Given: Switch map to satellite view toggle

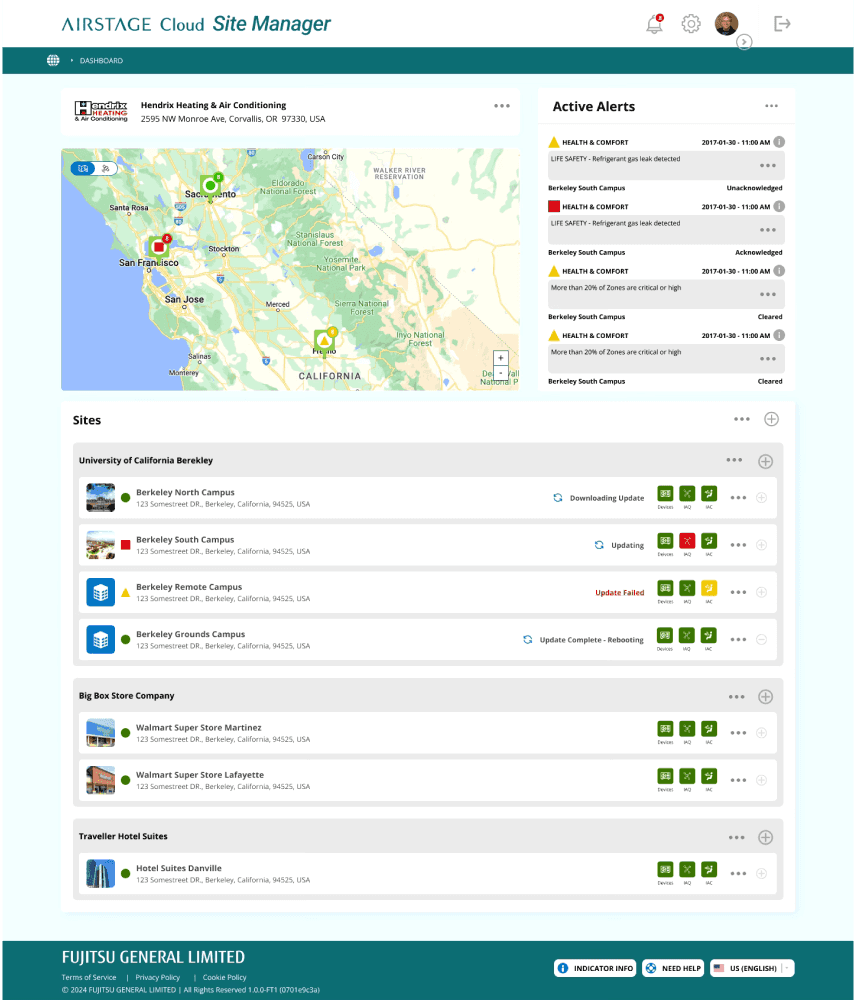Looking at the screenshot, I should click(x=106, y=168).
